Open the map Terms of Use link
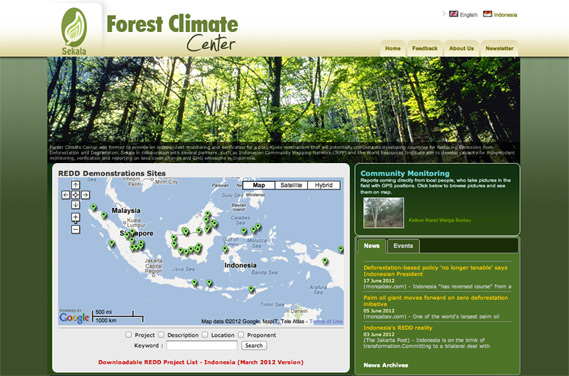 pyautogui.click(x=326, y=321)
